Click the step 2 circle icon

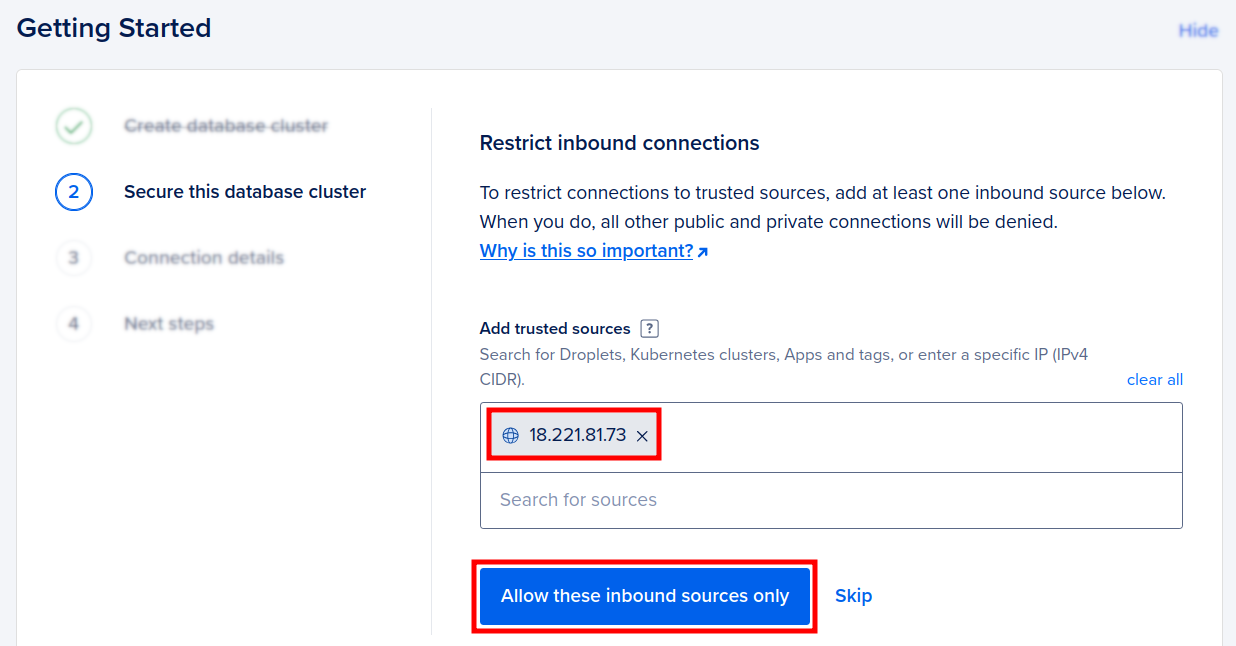(74, 192)
